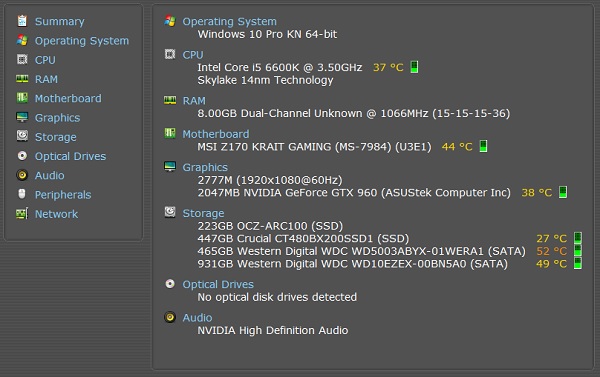
Task: Click the drive temperature value 52 °C
Action: pyautogui.click(x=551, y=251)
